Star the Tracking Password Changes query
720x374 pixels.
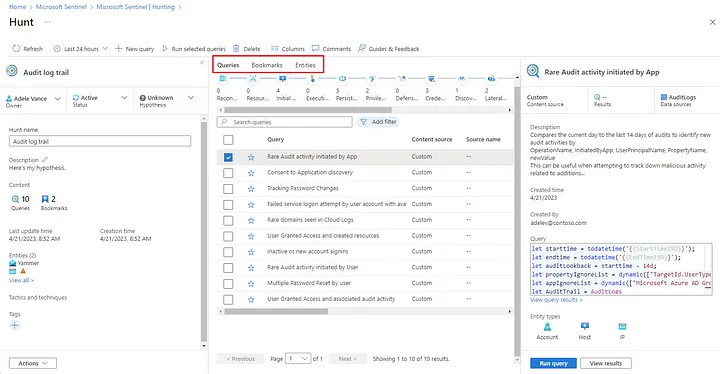[x=251, y=189]
